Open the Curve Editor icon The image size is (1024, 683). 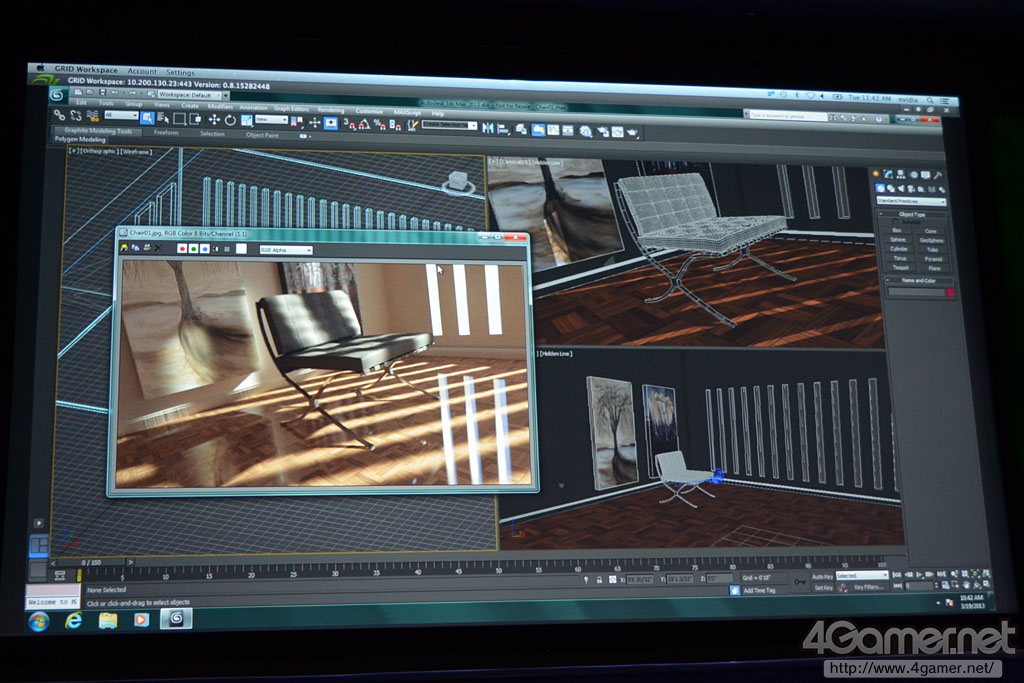pos(553,130)
